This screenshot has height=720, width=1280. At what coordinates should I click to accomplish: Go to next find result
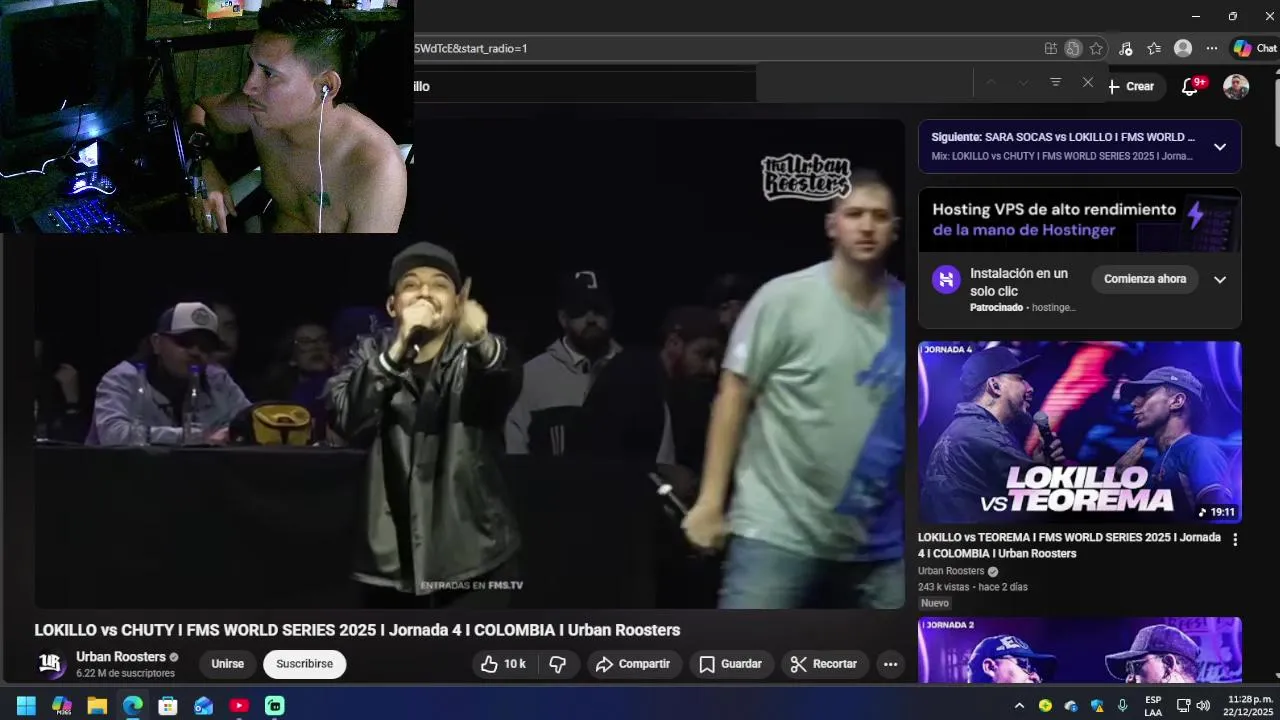click(x=1023, y=82)
